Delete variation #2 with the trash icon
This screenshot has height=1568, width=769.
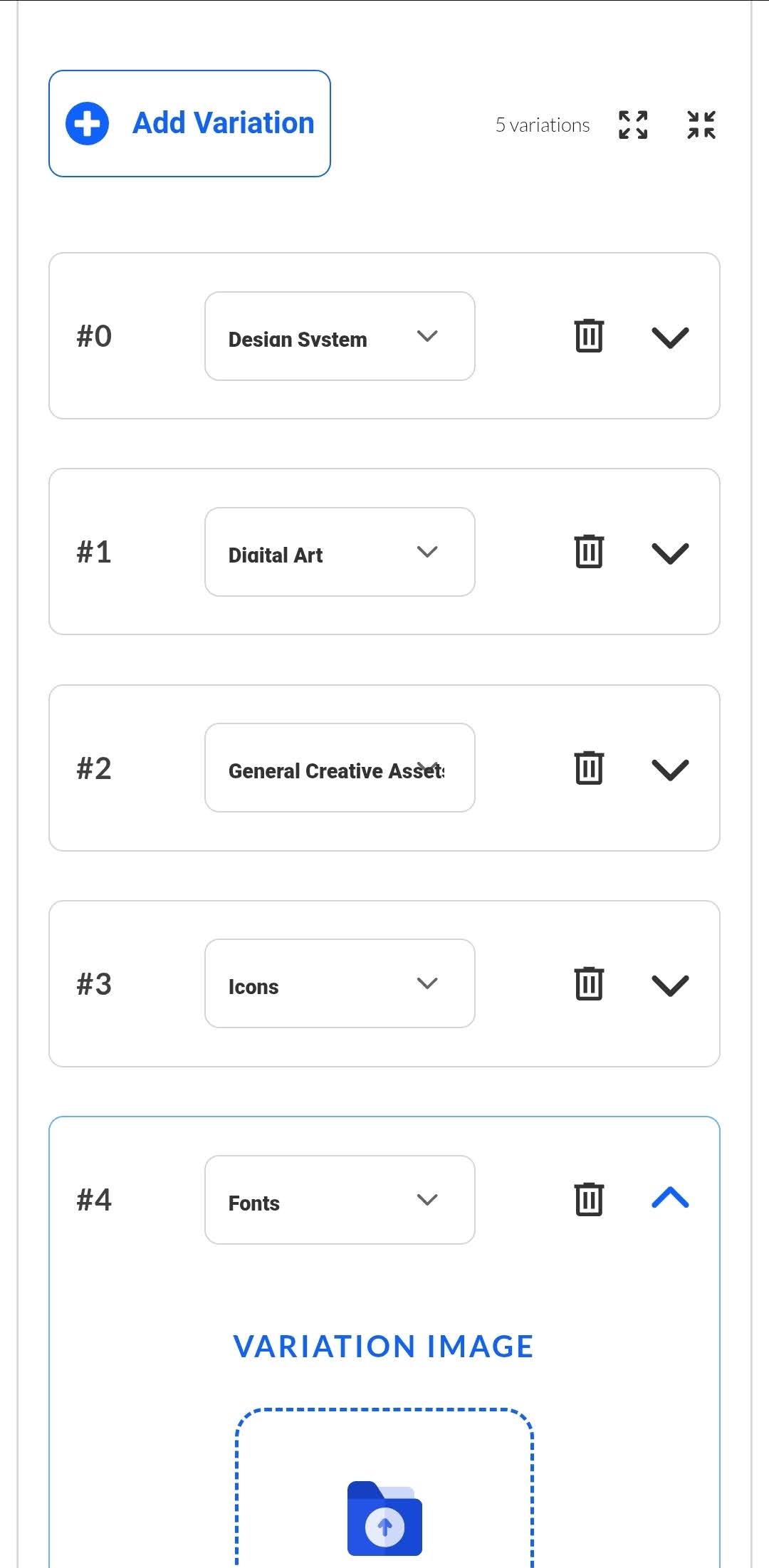pos(589,768)
